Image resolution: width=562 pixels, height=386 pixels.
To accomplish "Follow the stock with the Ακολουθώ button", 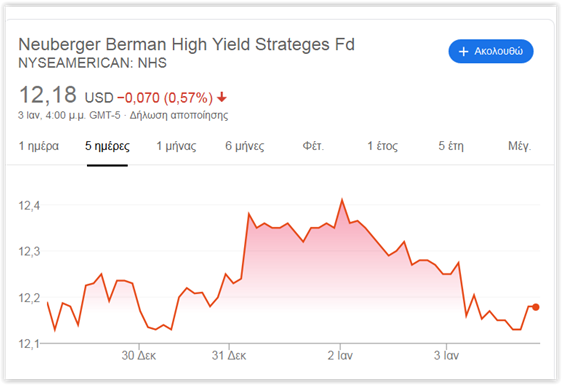I will click(x=491, y=51).
